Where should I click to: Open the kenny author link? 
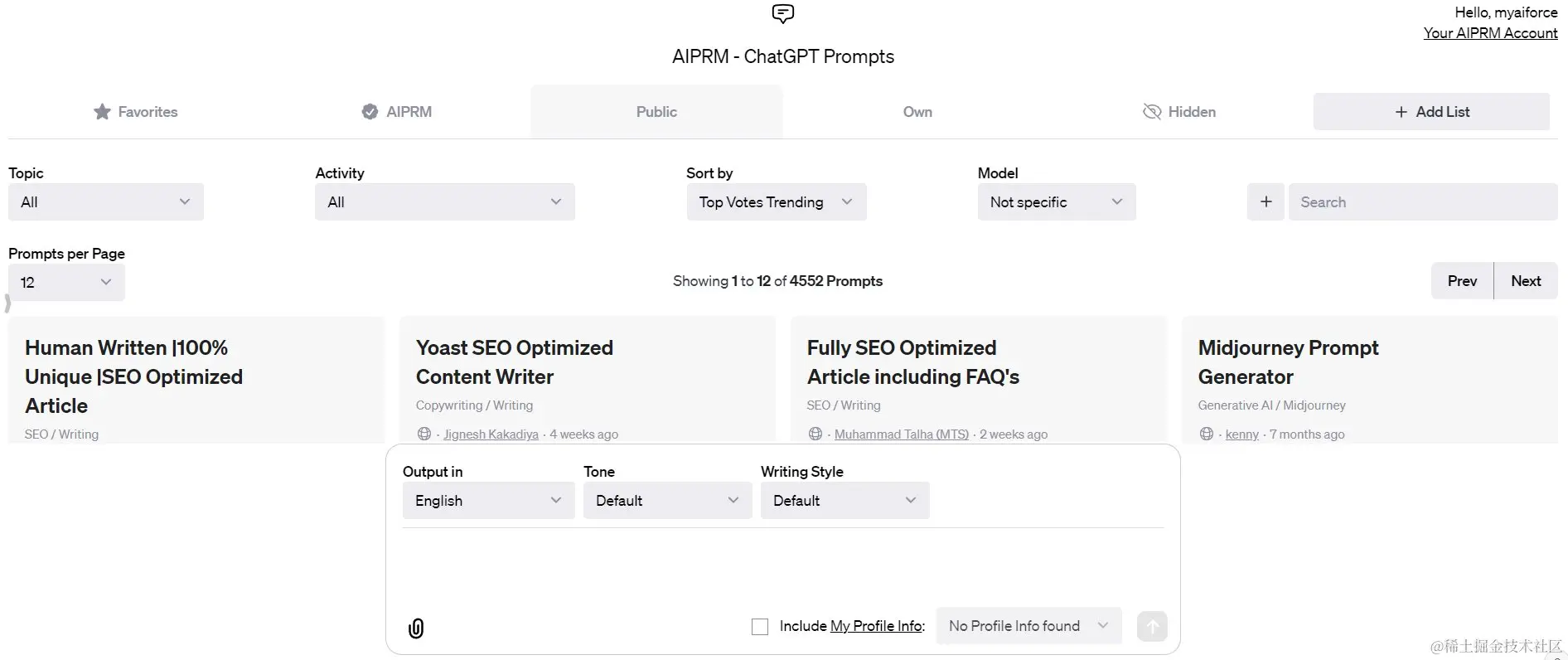click(1241, 434)
